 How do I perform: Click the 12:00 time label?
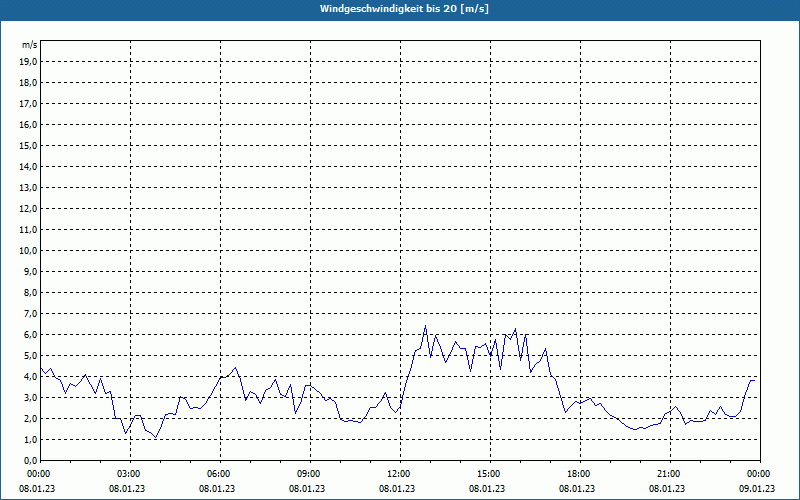pos(399,474)
